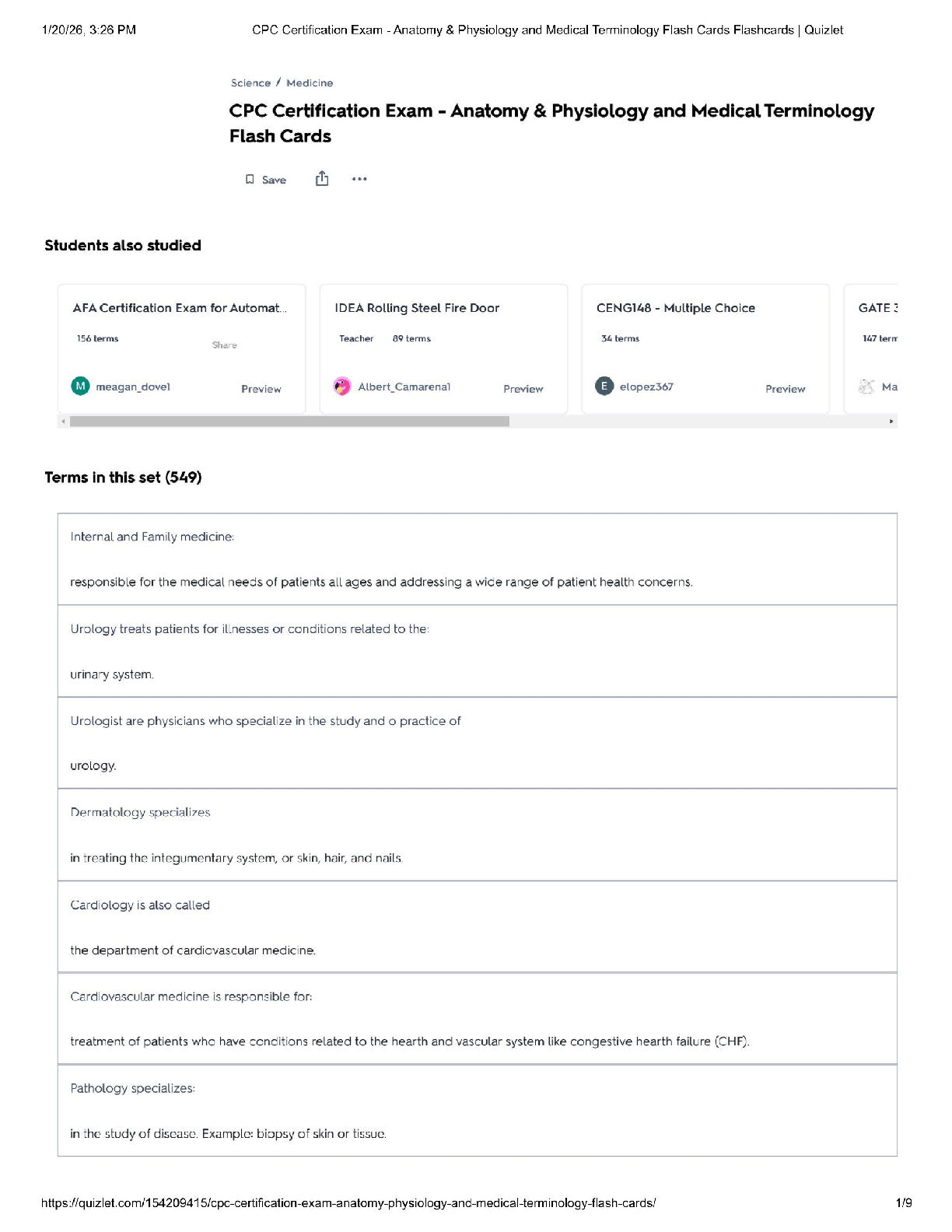Click the Cardiology is also called term row

point(476,927)
